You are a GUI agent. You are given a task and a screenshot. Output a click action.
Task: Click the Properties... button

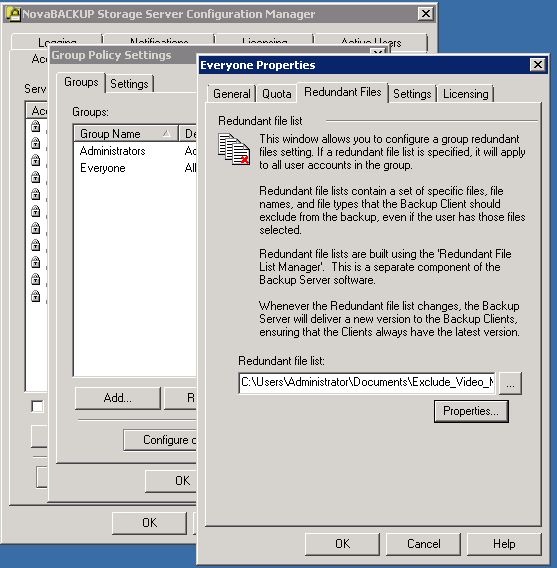click(471, 411)
